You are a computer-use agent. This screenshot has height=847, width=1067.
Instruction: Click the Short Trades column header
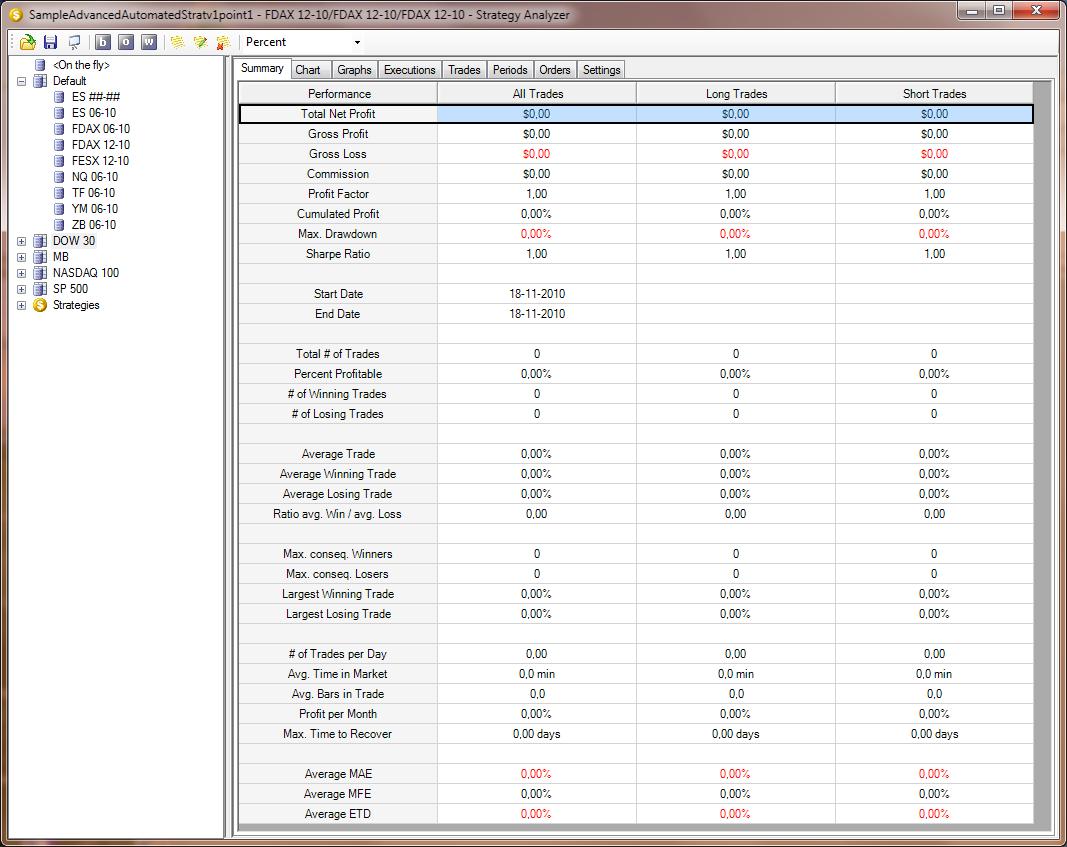coord(934,93)
